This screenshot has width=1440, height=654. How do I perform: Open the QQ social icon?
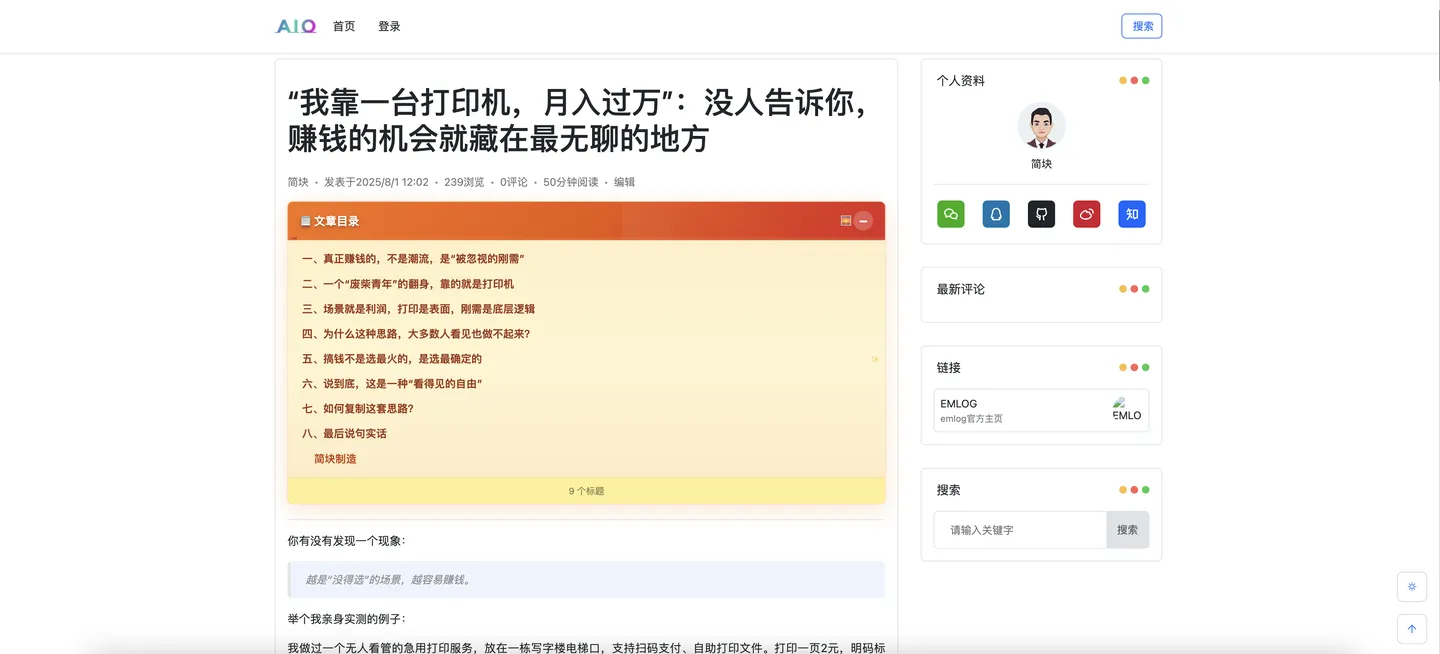click(x=996, y=214)
